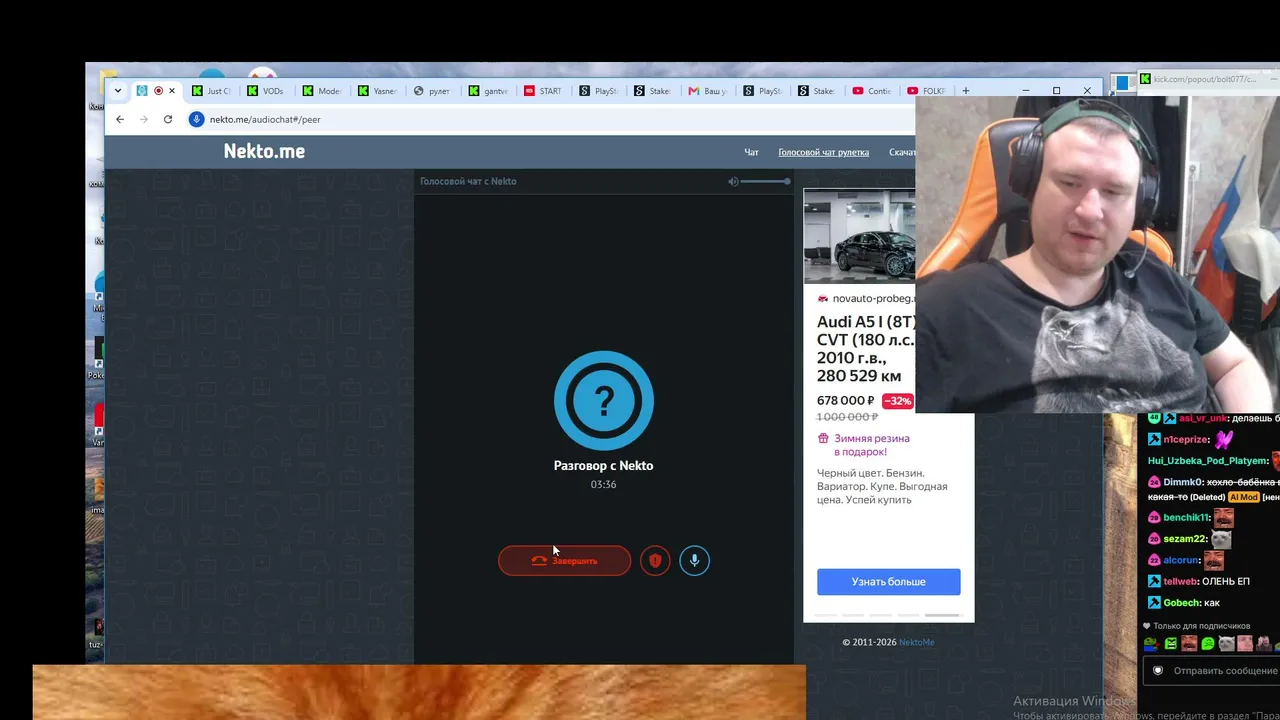Open the Скачать menu item
The image size is (1280, 720).
(902, 152)
